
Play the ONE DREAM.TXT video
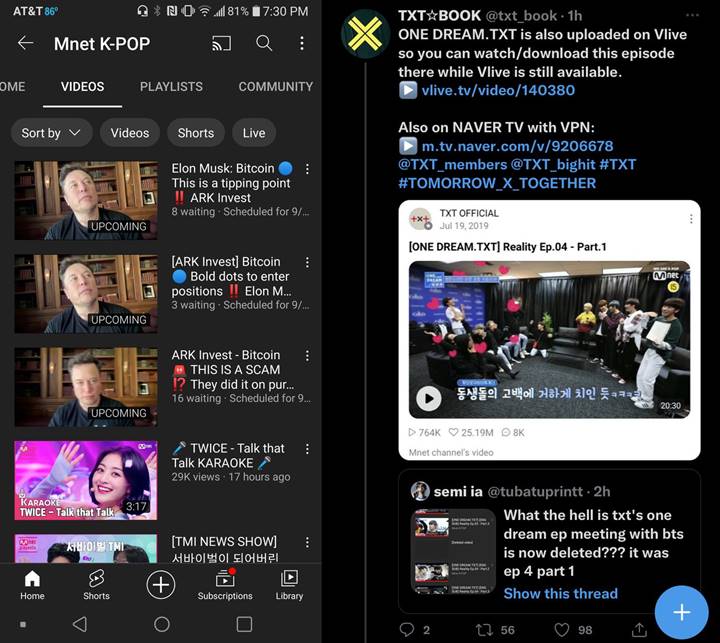tap(429, 398)
